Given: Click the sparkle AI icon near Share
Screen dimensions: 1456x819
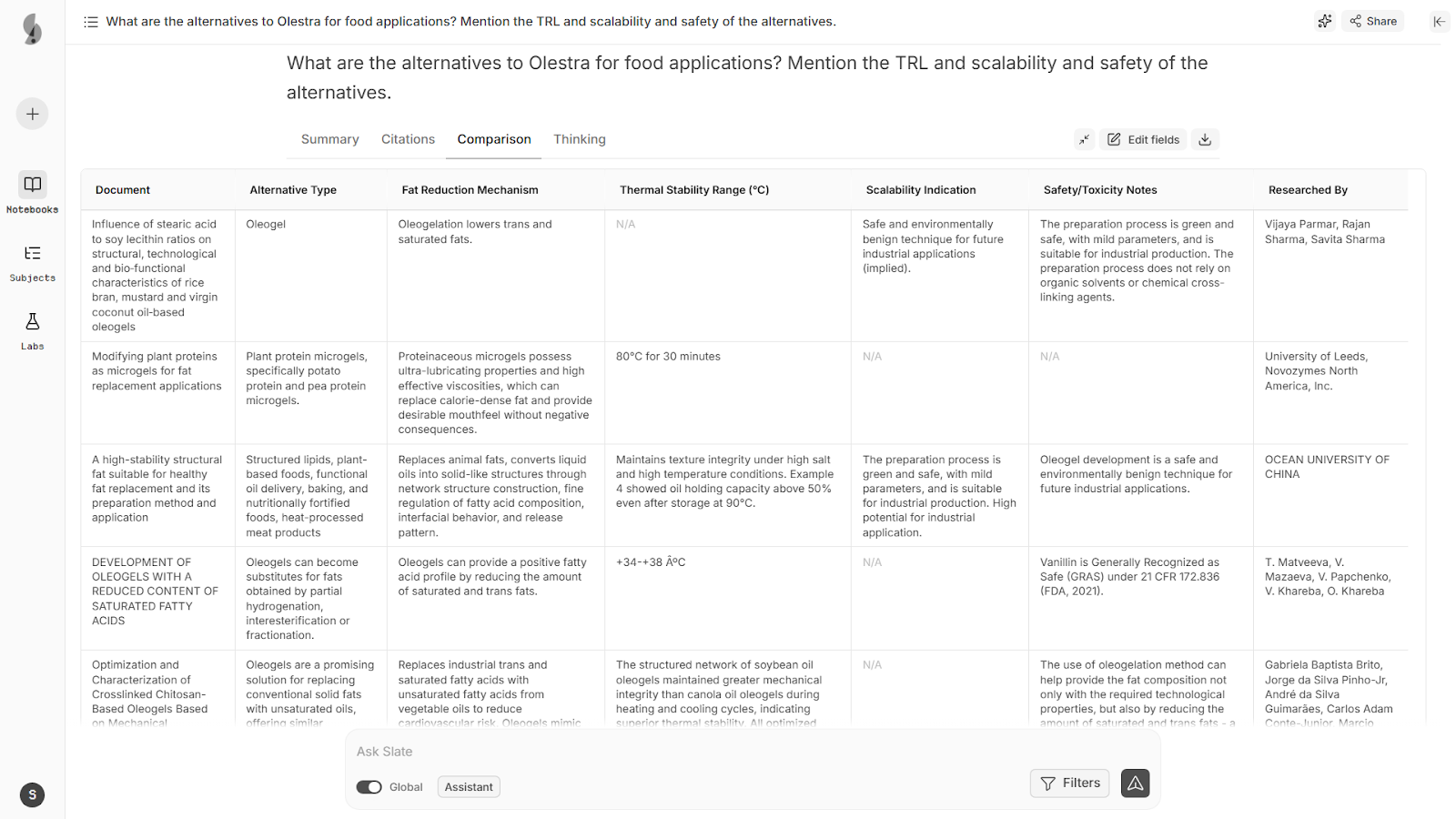Looking at the screenshot, I should pyautogui.click(x=1325, y=21).
